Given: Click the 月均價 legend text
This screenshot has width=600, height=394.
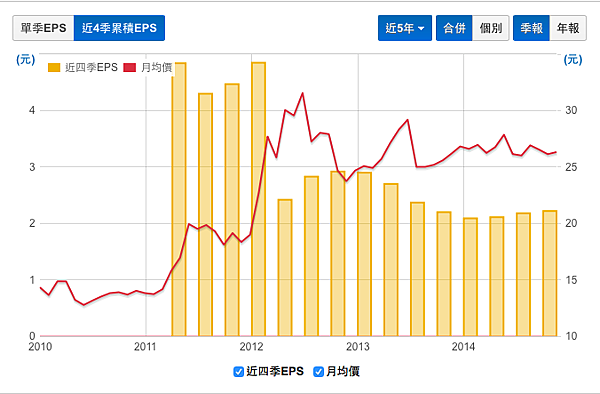Looking at the screenshot, I should [x=157, y=68].
